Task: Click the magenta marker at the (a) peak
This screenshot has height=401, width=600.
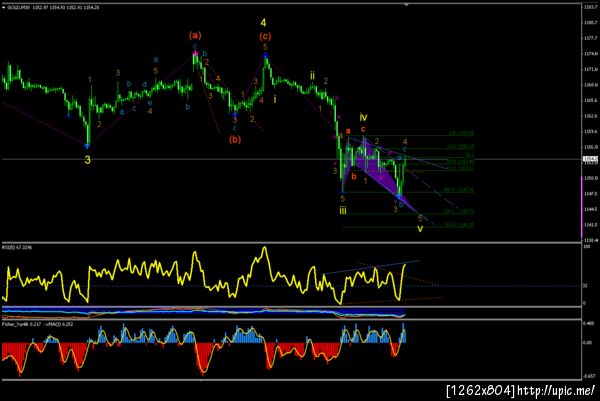Action: [x=195, y=53]
